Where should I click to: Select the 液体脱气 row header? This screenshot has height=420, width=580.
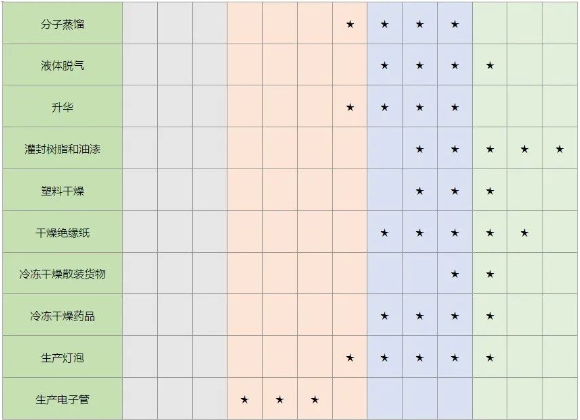tap(63, 65)
